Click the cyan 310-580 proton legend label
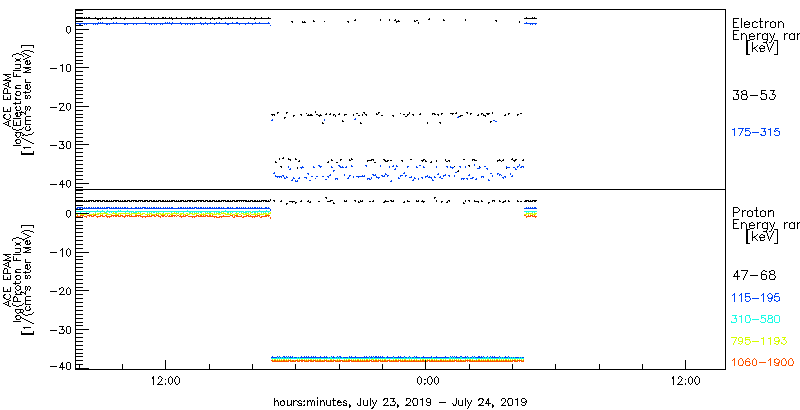800x410 pixels. [x=756, y=320]
